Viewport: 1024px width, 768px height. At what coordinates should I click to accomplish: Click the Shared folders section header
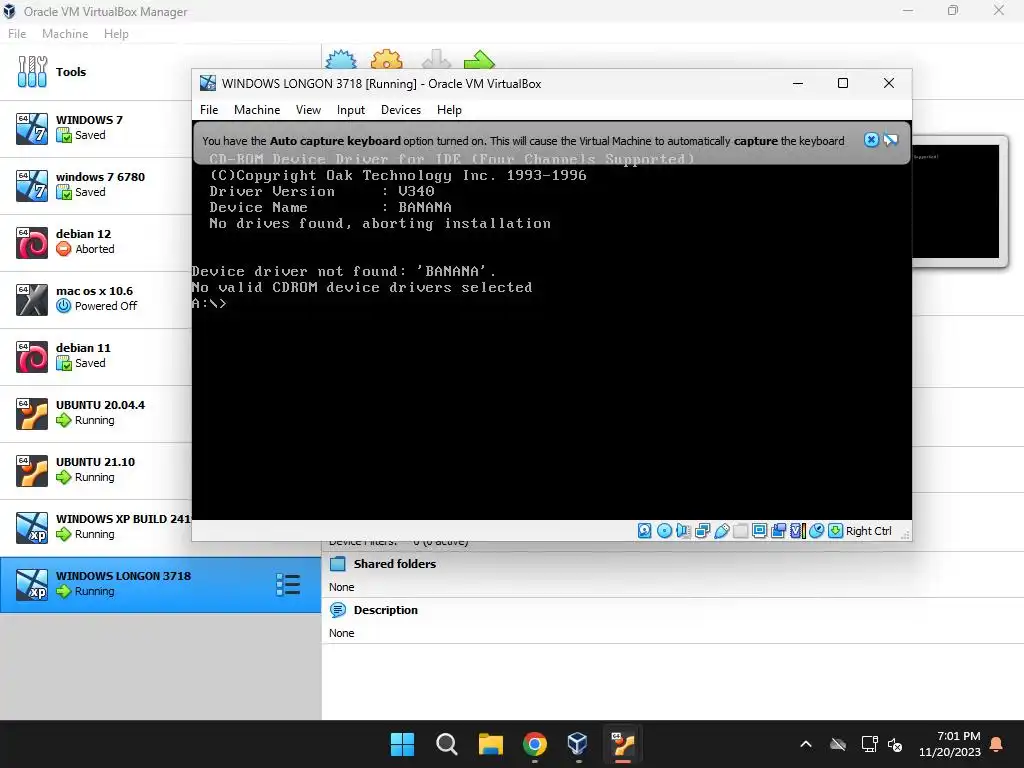(394, 564)
